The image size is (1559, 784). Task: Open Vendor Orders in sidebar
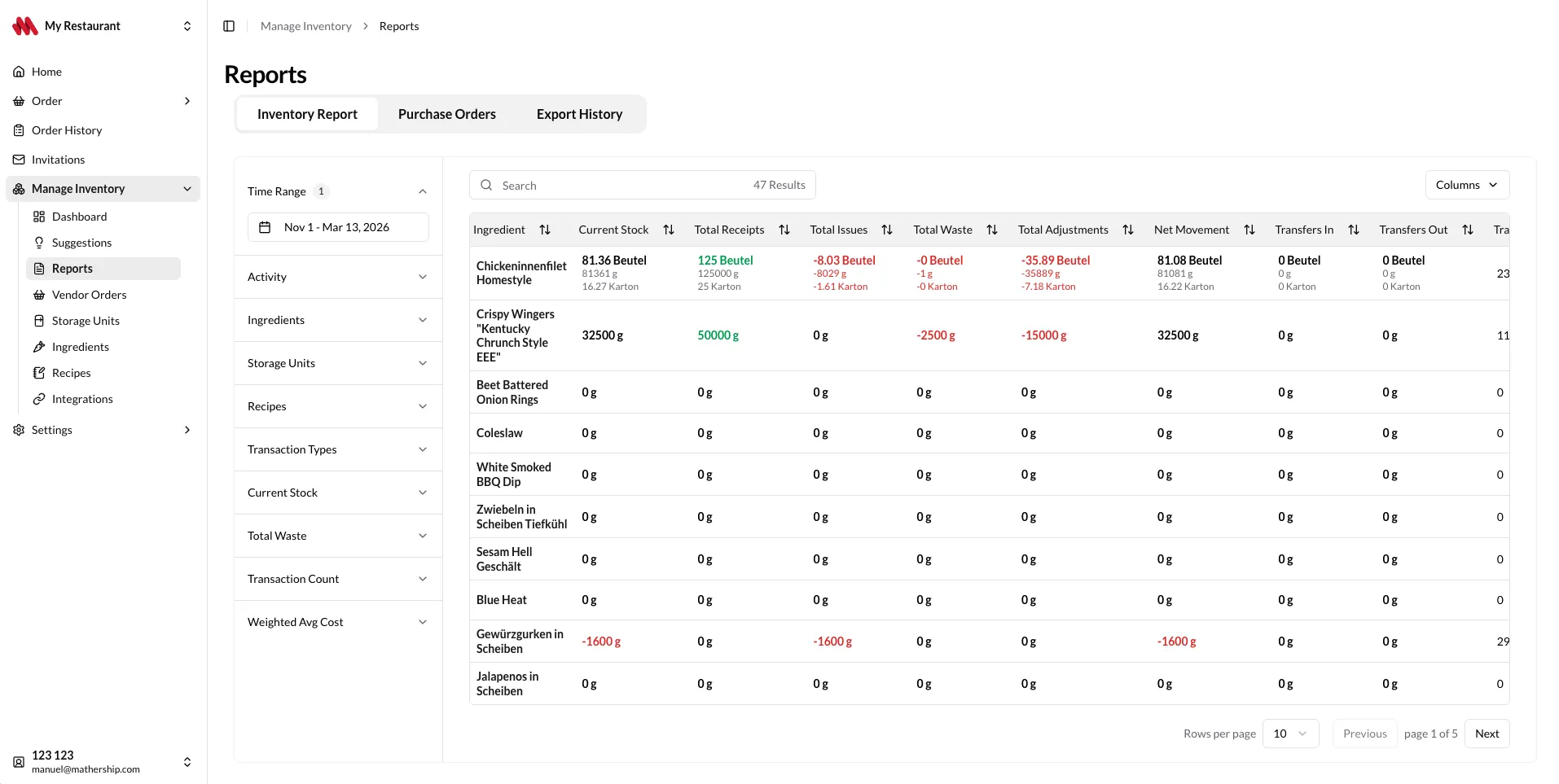pos(90,295)
